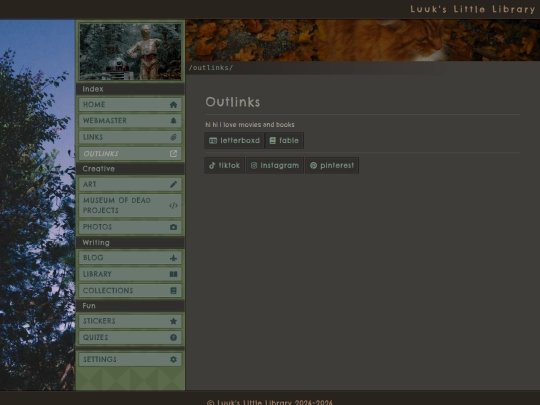Viewport: 540px width, 405px height.
Task: Click the bell icon beside Webmaster
Action: click(173, 121)
